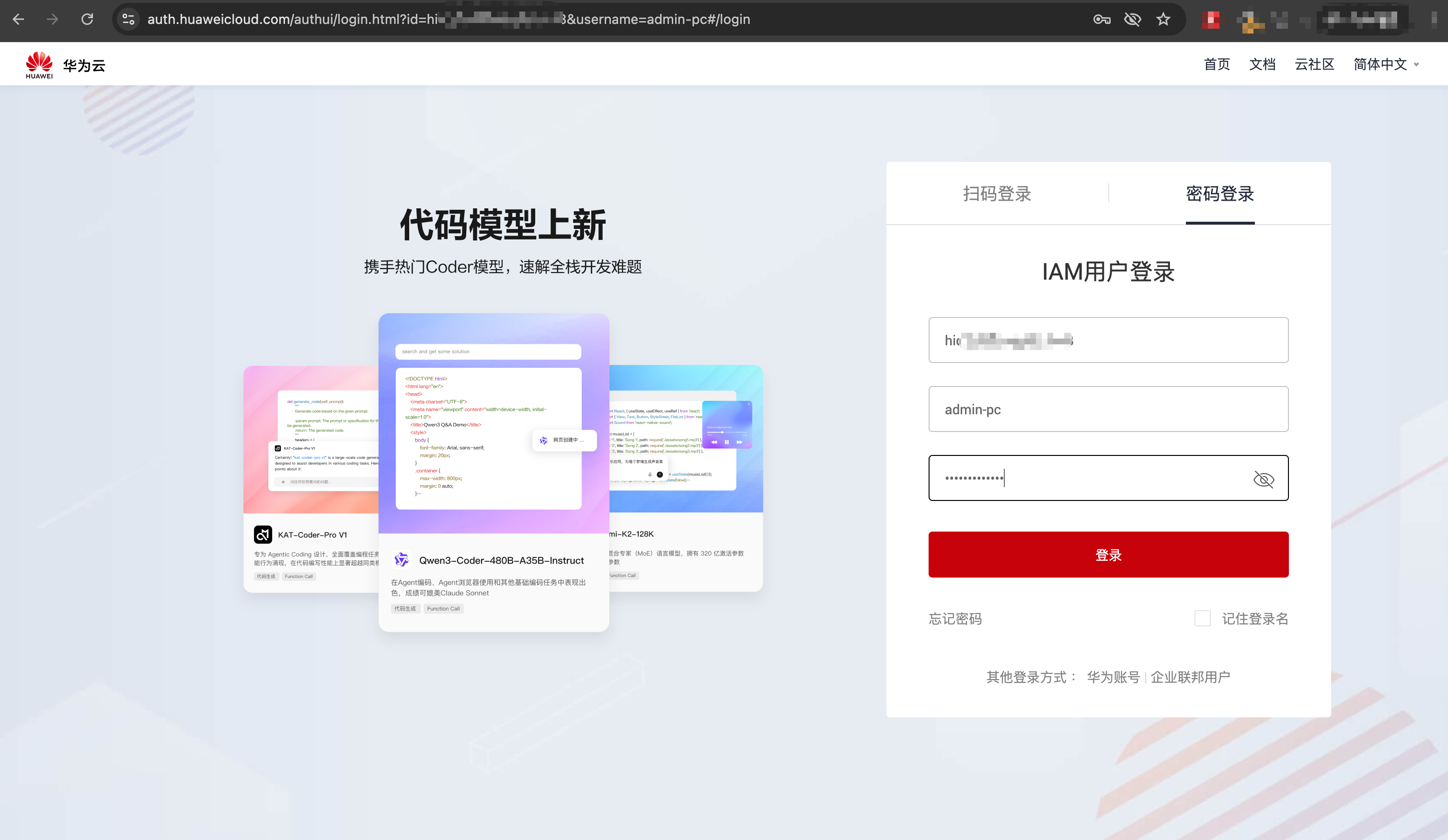Expand the 简体中文 language dropdown

[x=1385, y=64]
